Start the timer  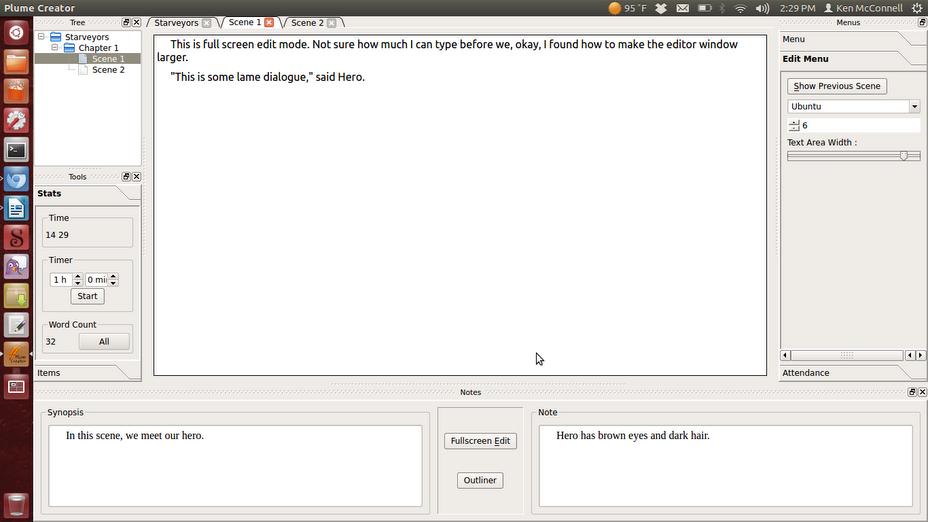pos(87,296)
